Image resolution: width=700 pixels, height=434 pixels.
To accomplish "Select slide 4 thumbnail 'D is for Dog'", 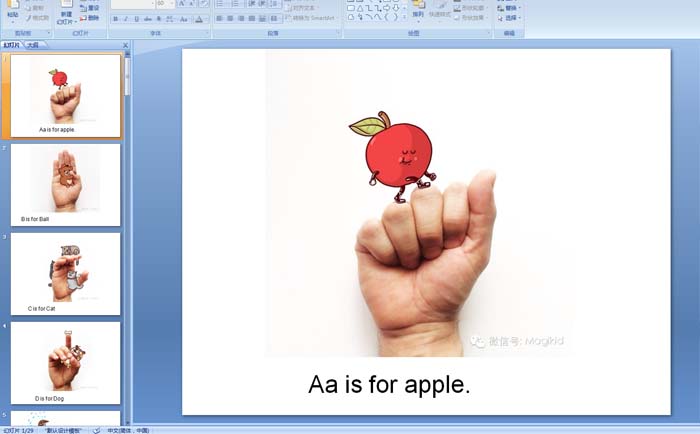I will [65, 363].
